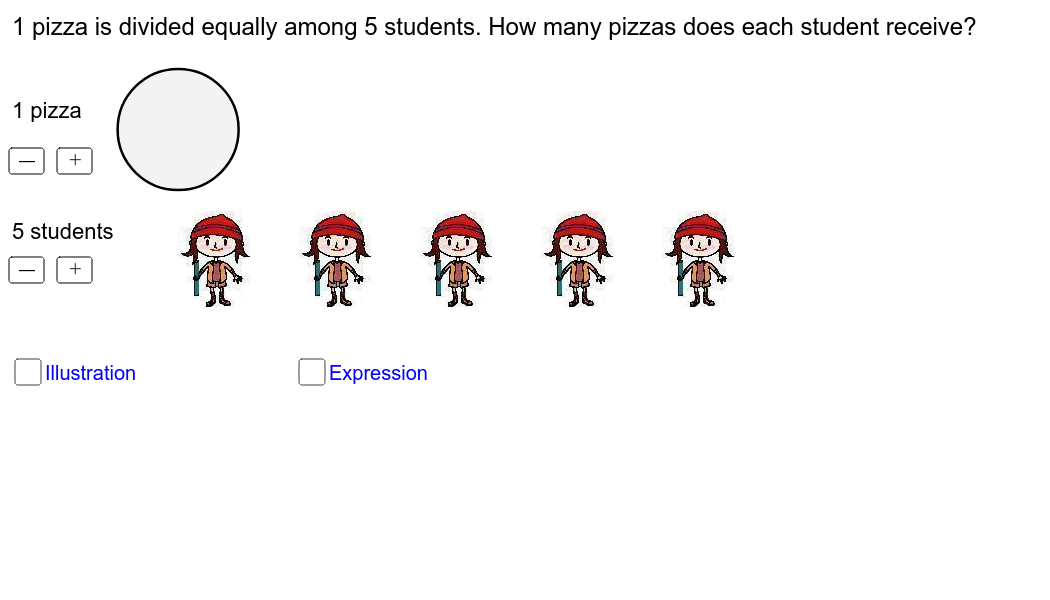The width and height of the screenshot is (1050, 600).
Task: Enable the Illustration checkbox
Action: click(x=28, y=372)
